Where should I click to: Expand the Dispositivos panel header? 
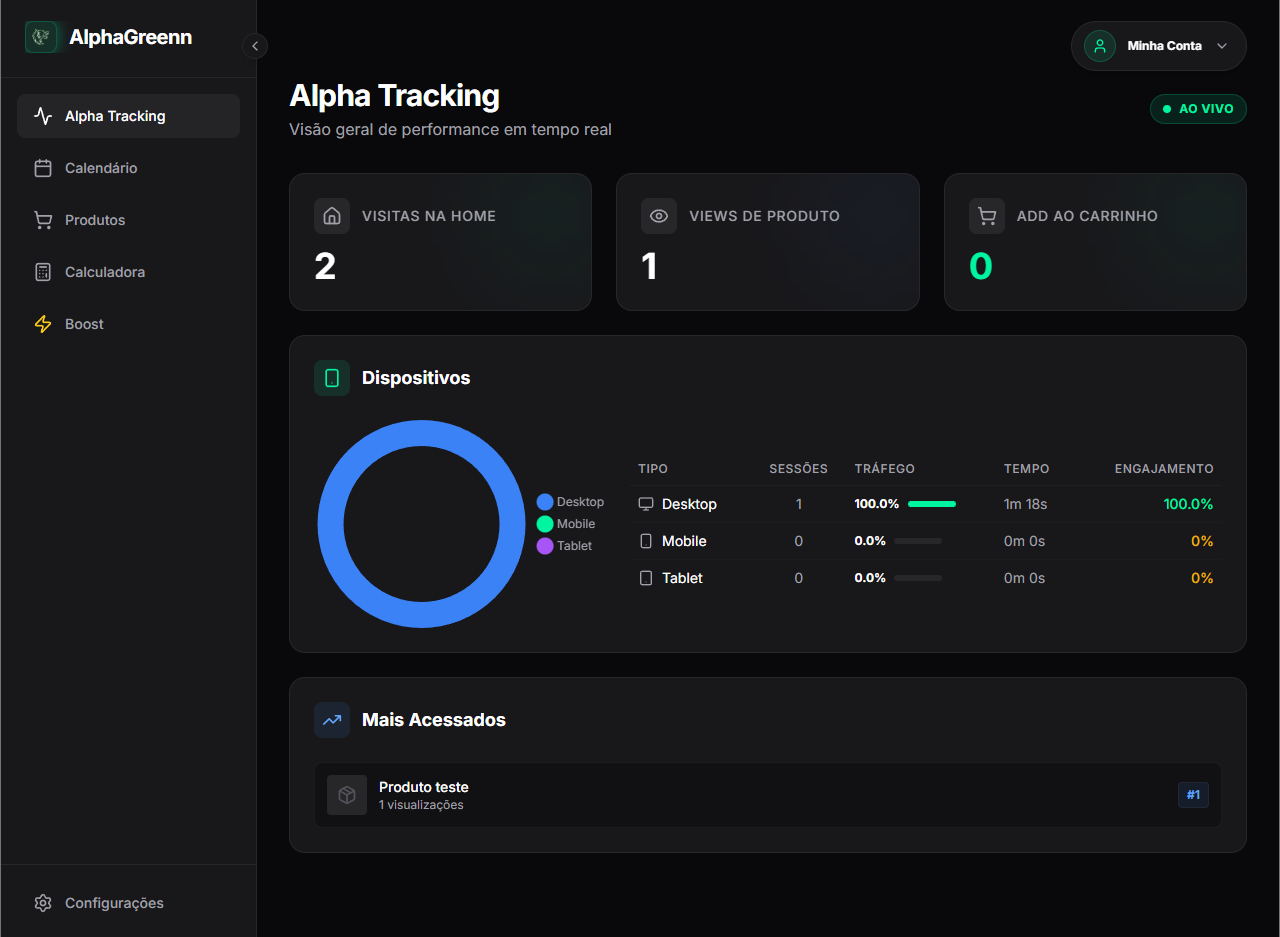click(417, 377)
